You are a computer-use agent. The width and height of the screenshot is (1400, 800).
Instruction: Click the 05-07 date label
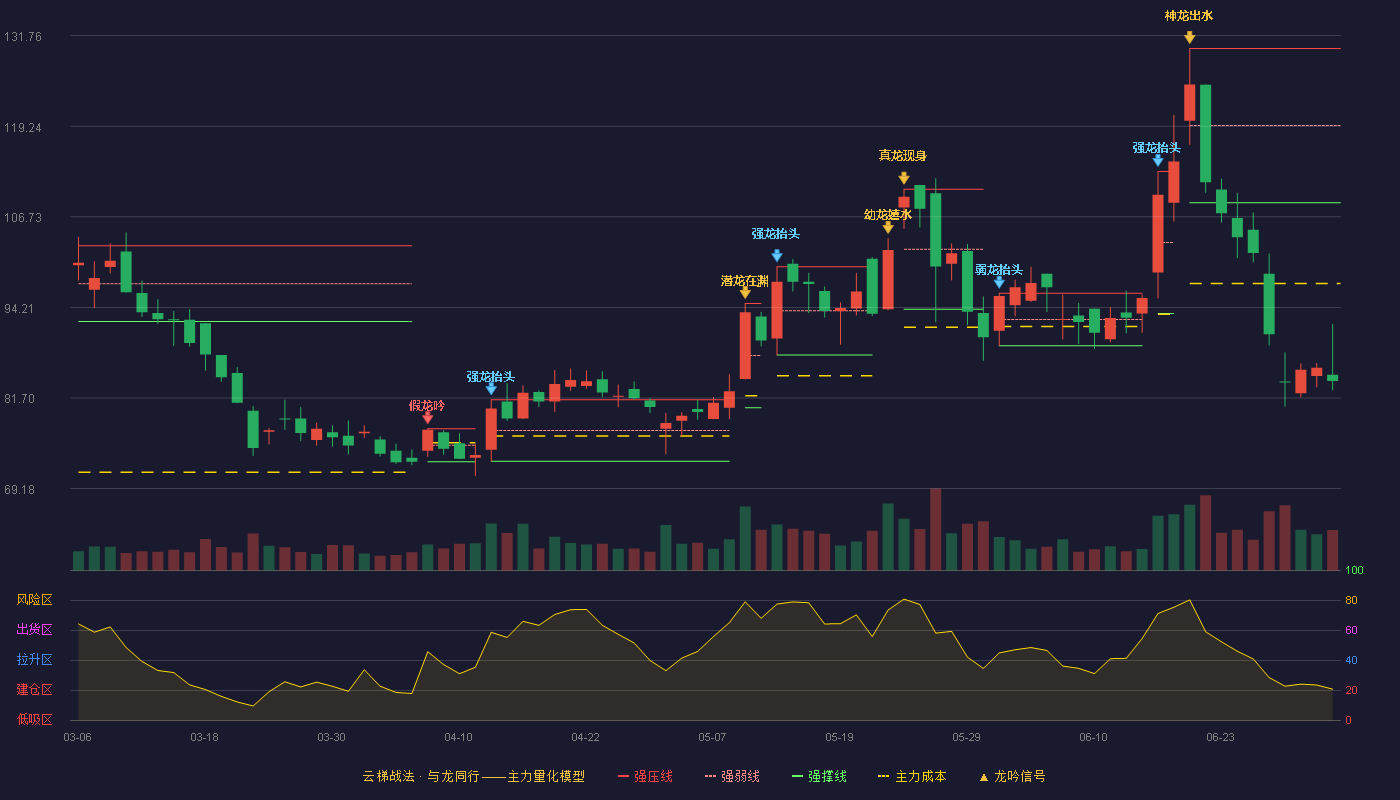point(712,737)
